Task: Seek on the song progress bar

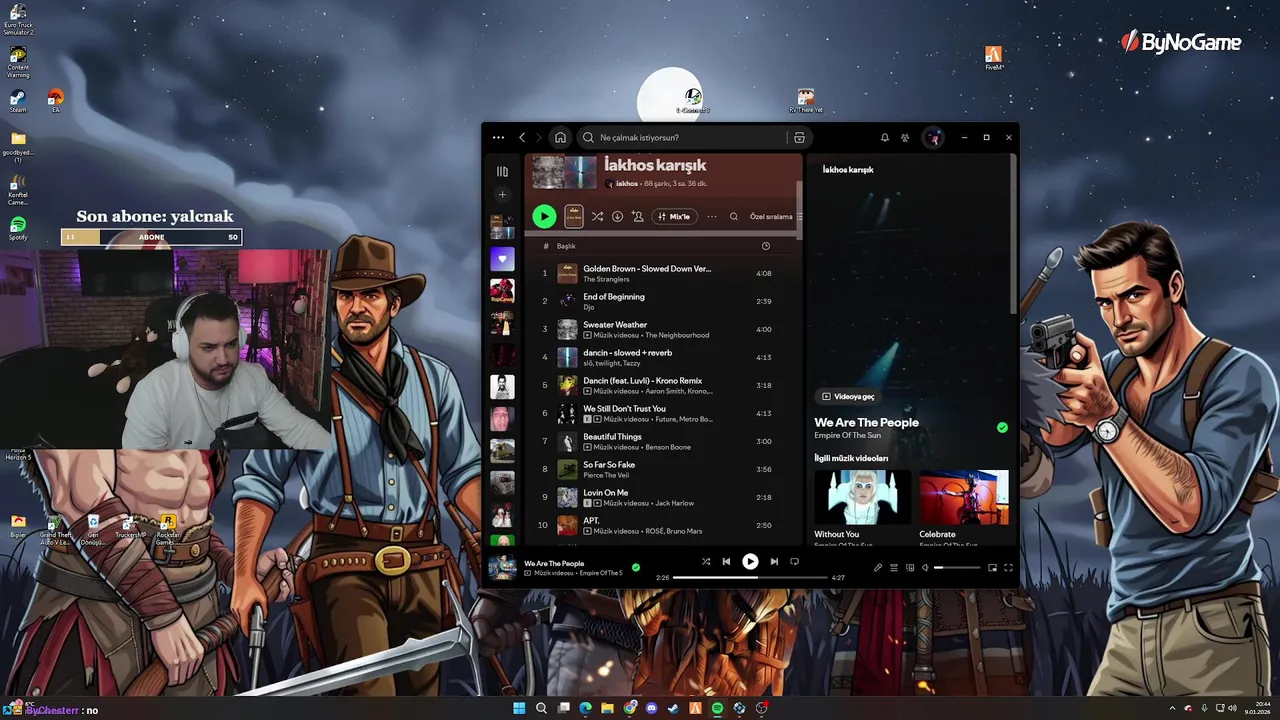Action: pos(750,577)
